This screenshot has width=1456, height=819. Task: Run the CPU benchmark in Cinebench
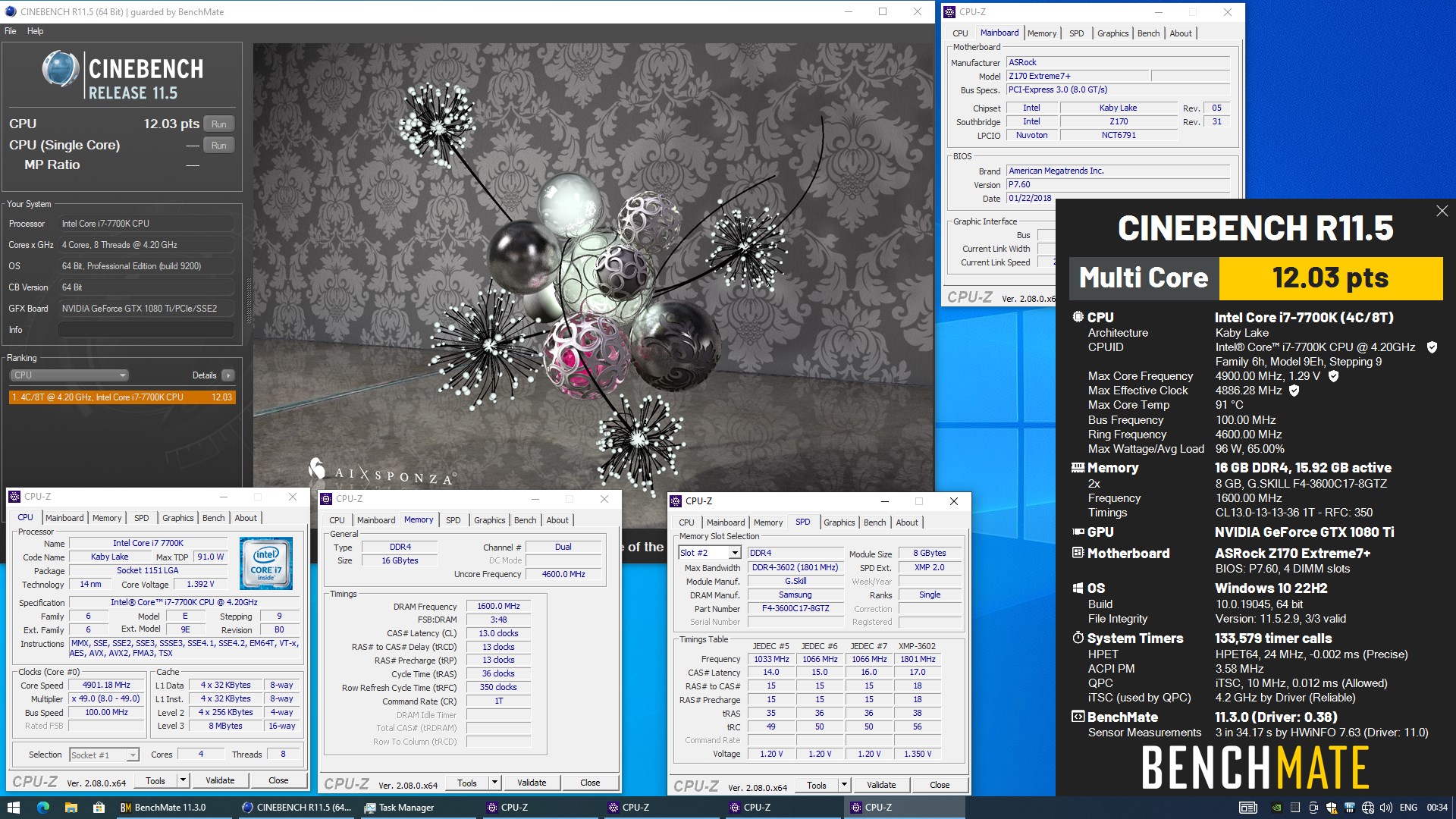219,124
